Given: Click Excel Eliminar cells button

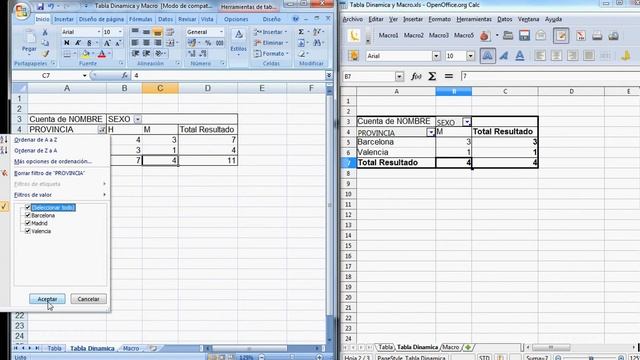Looking at the screenshot, I should click(271, 43).
